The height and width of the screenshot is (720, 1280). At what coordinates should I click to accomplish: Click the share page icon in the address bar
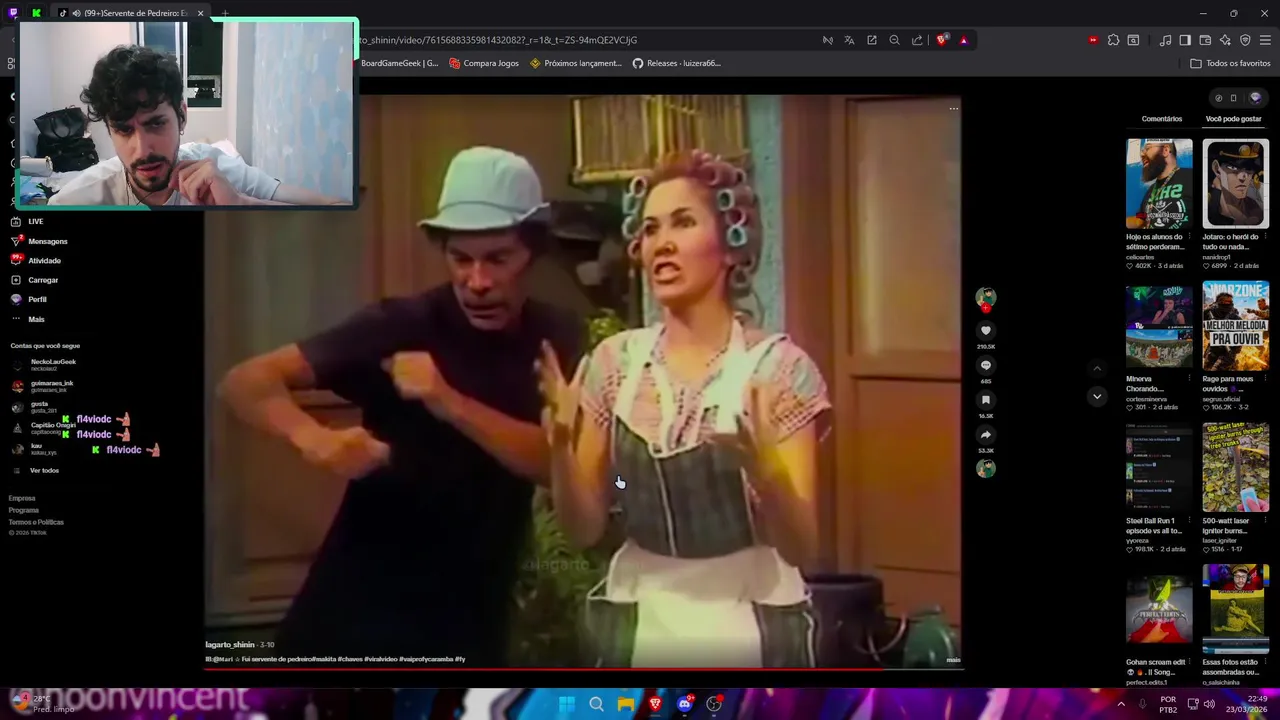pyautogui.click(x=917, y=40)
